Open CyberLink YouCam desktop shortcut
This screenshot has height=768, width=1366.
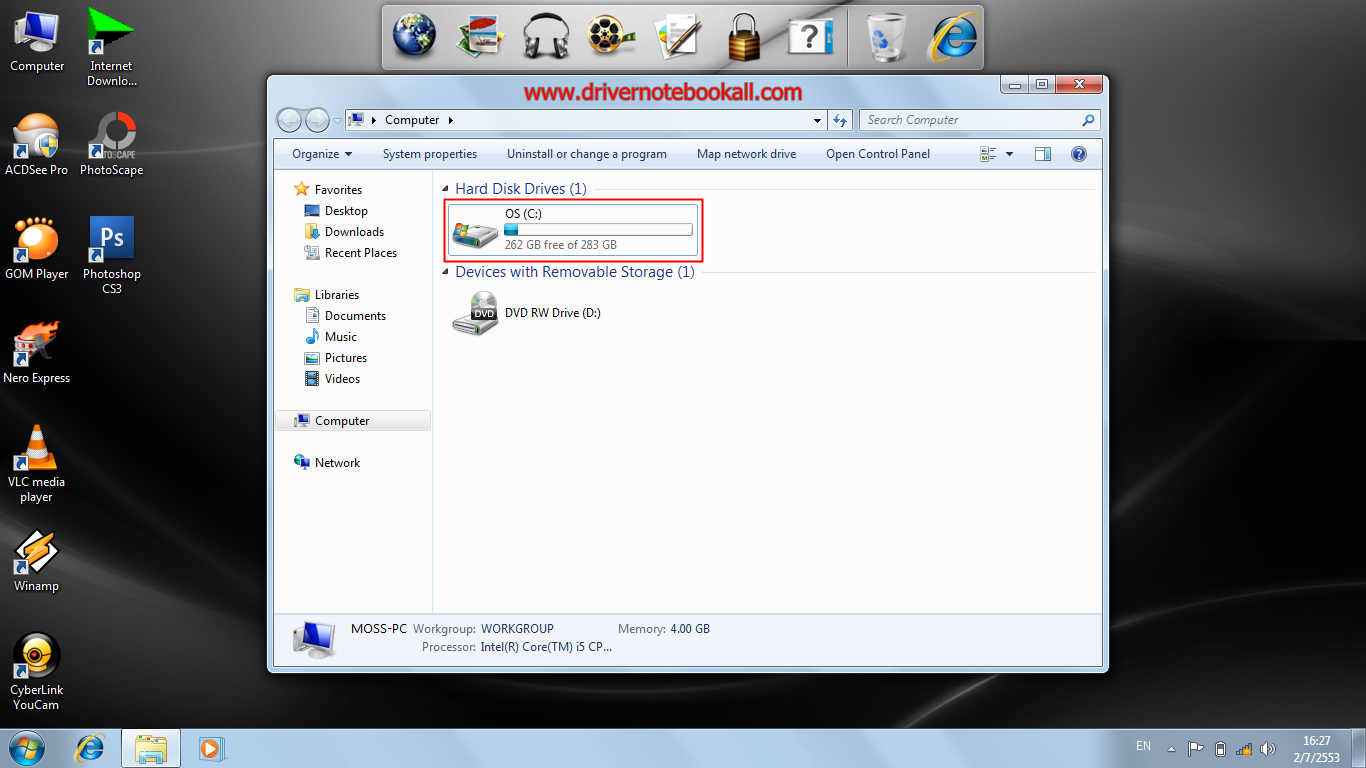pyautogui.click(x=37, y=672)
